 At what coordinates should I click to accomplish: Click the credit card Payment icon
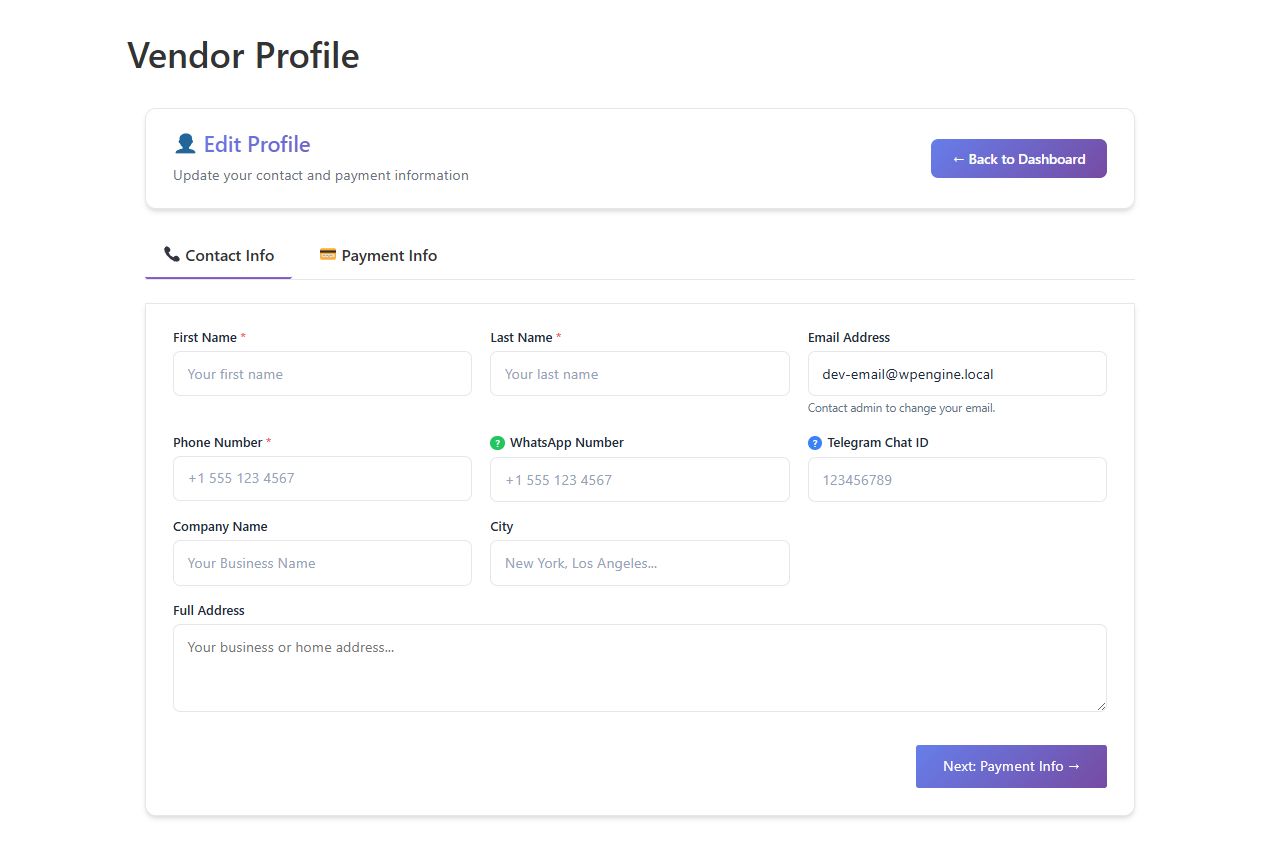[x=328, y=255]
